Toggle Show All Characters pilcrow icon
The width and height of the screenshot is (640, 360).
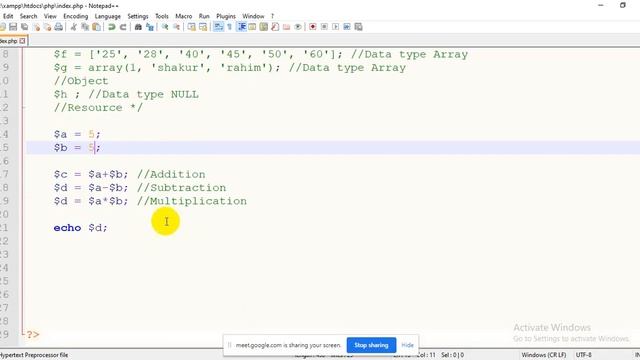click(x=229, y=27)
